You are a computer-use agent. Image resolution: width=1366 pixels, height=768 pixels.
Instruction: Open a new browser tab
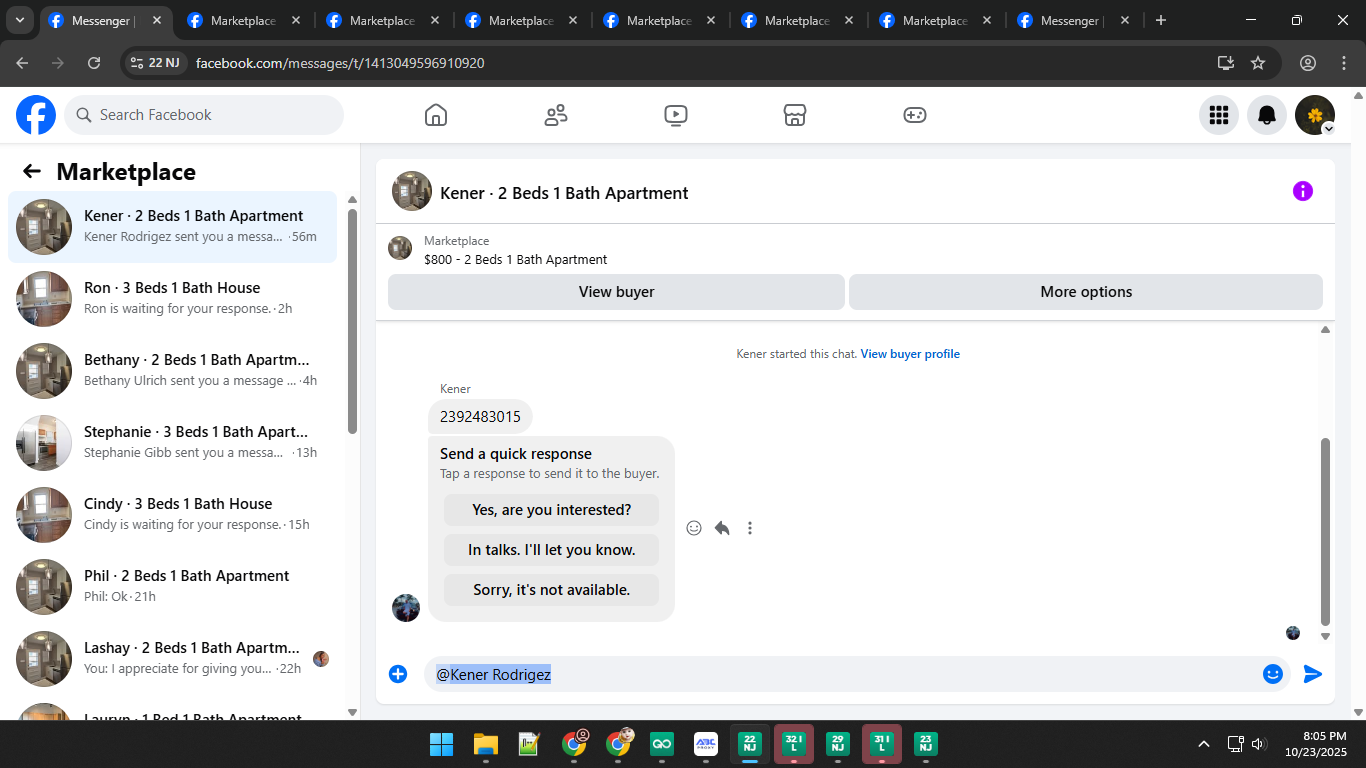[1161, 20]
